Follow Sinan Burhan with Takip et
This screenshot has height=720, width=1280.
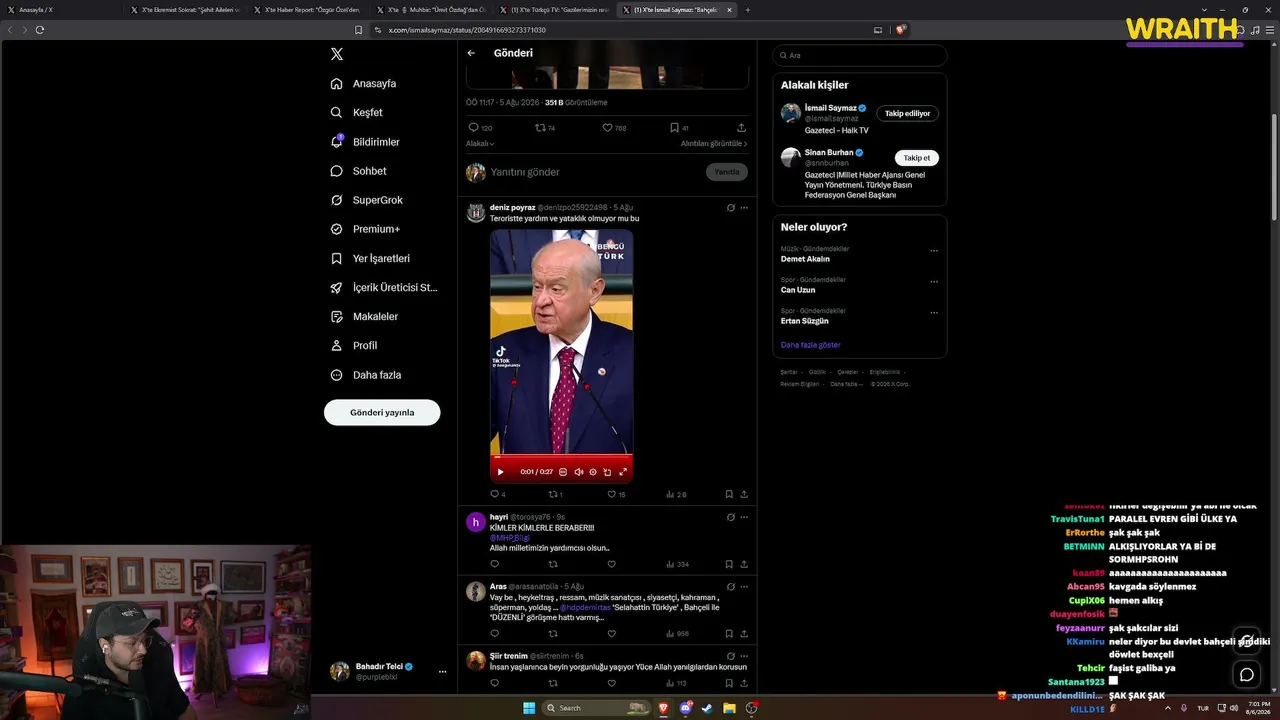tap(917, 158)
